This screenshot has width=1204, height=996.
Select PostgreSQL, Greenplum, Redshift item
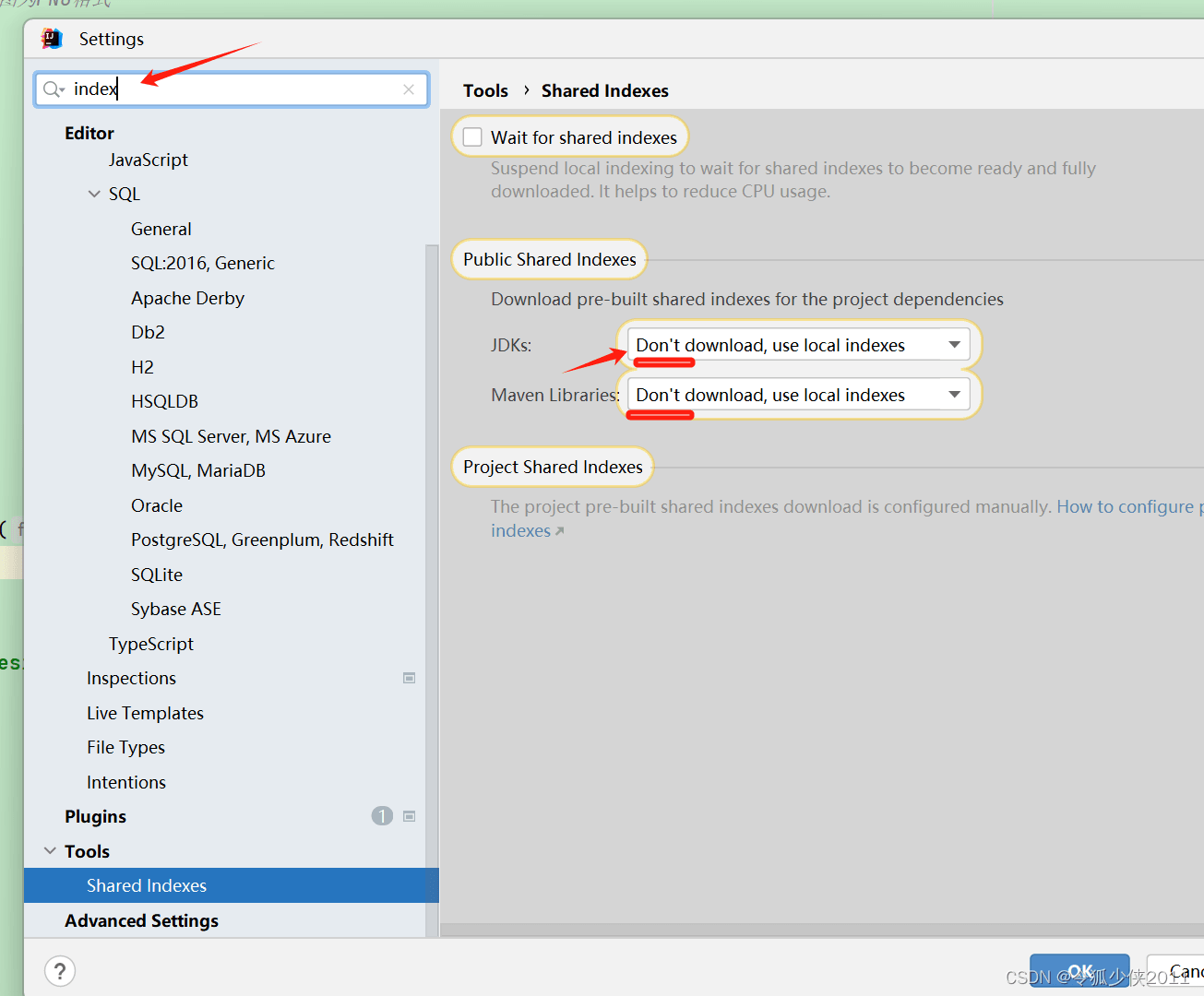pos(262,539)
